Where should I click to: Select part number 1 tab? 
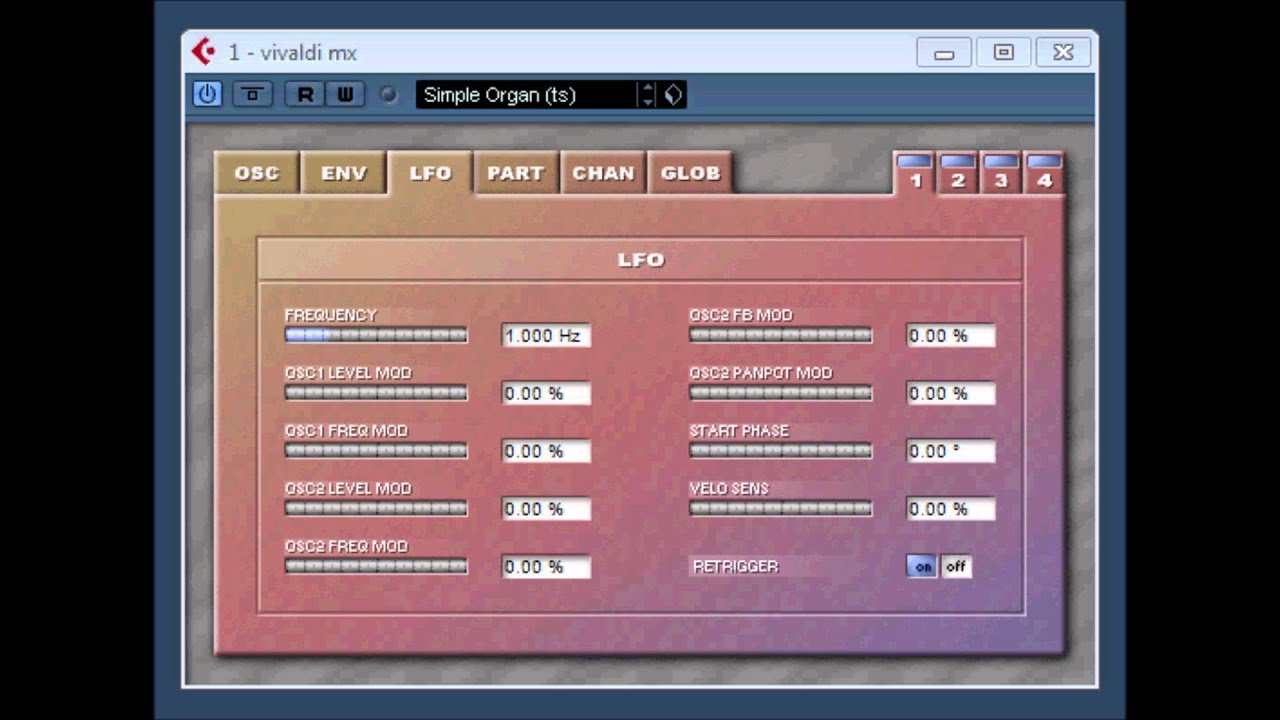(914, 173)
